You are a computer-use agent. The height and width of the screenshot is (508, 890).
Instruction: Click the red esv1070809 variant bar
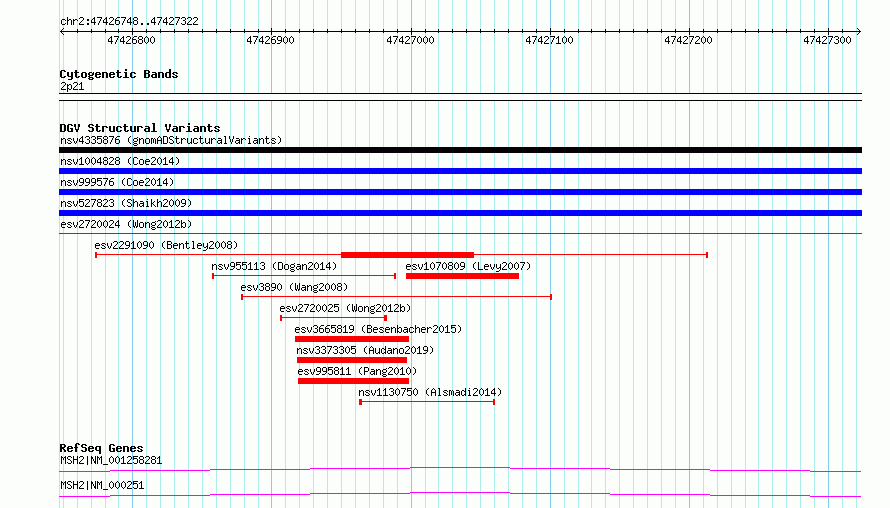pyautogui.click(x=463, y=276)
